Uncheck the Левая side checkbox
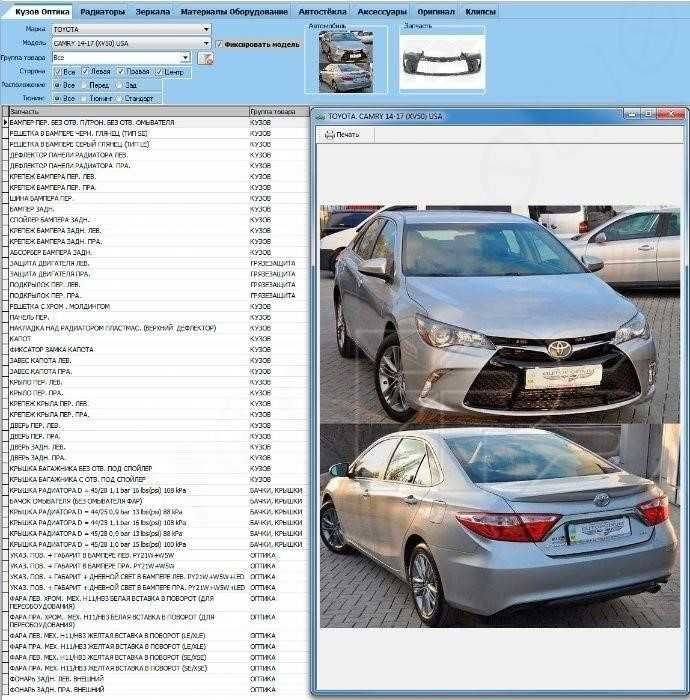The height and width of the screenshot is (700, 690). point(86,71)
